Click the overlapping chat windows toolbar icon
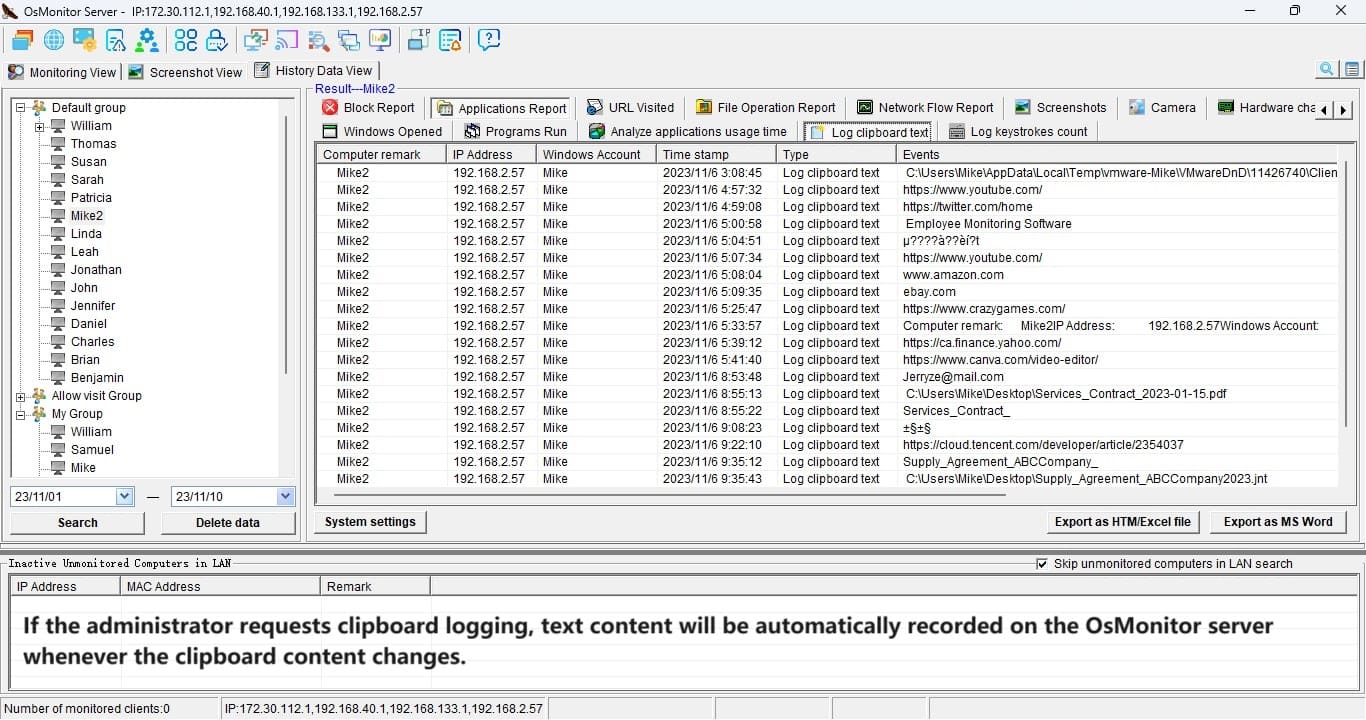 [x=349, y=40]
